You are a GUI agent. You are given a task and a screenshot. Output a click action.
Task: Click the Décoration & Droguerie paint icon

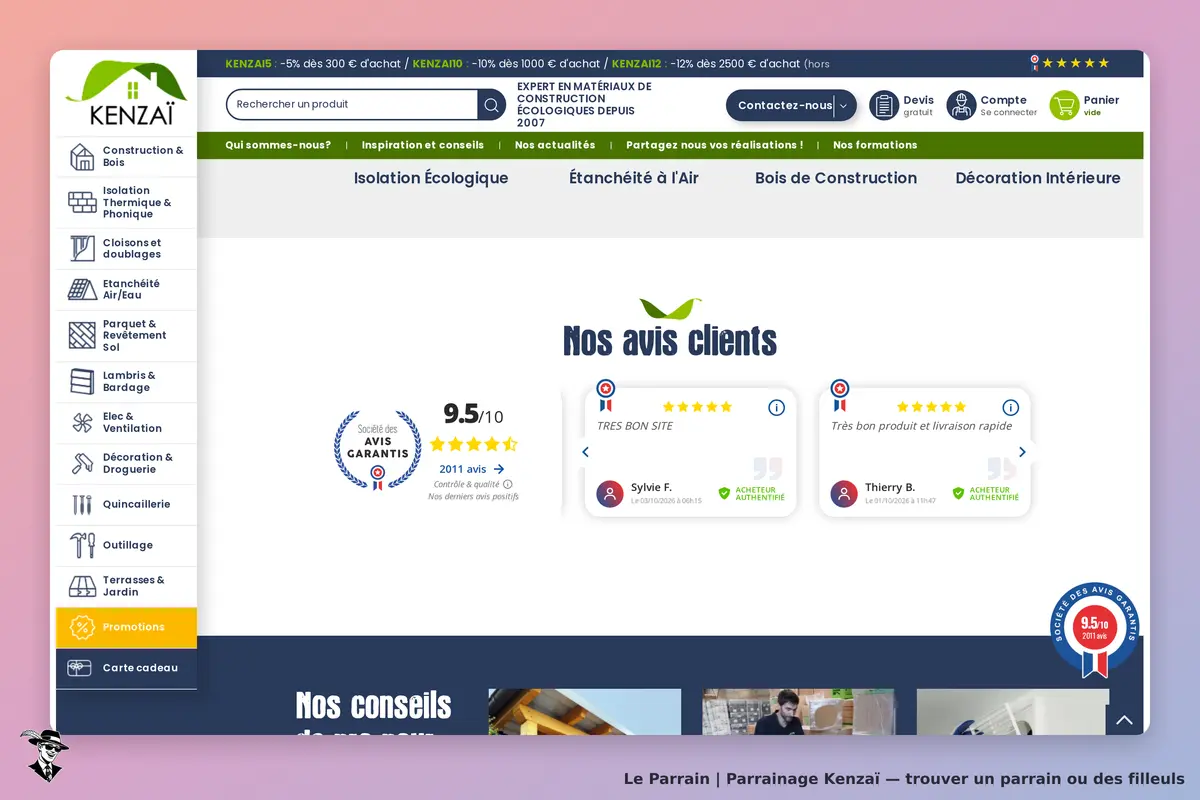[x=82, y=464]
